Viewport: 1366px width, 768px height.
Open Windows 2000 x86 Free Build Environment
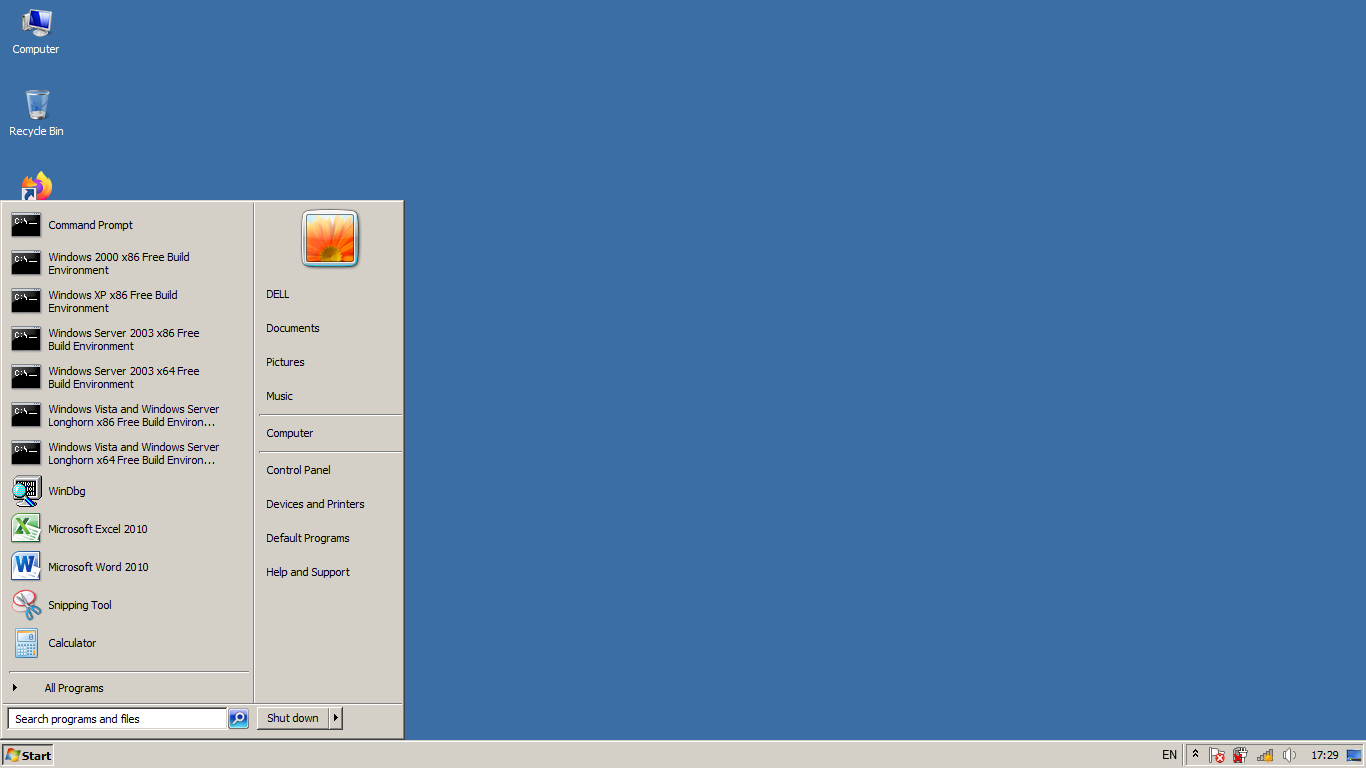pyautogui.click(x=129, y=263)
